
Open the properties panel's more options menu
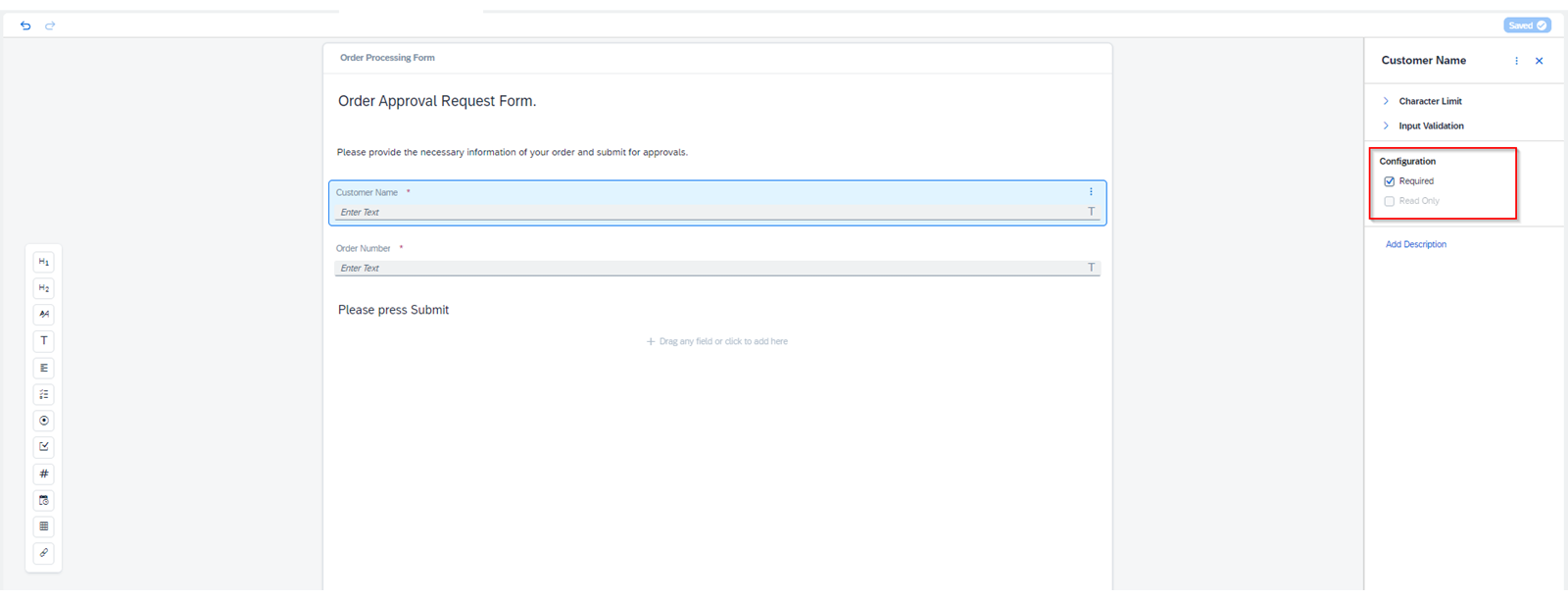tap(1517, 61)
